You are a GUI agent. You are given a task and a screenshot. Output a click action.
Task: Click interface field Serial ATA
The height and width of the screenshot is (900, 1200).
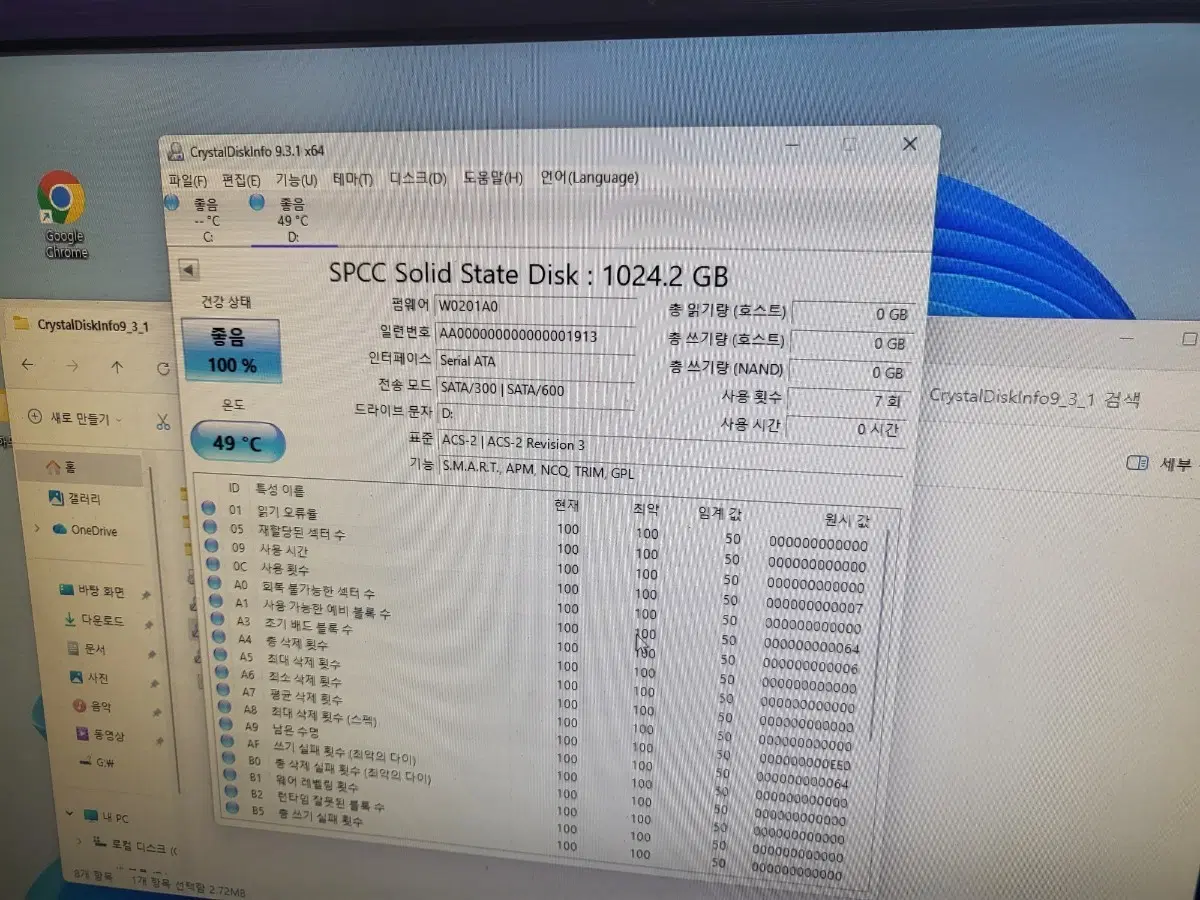535,362
